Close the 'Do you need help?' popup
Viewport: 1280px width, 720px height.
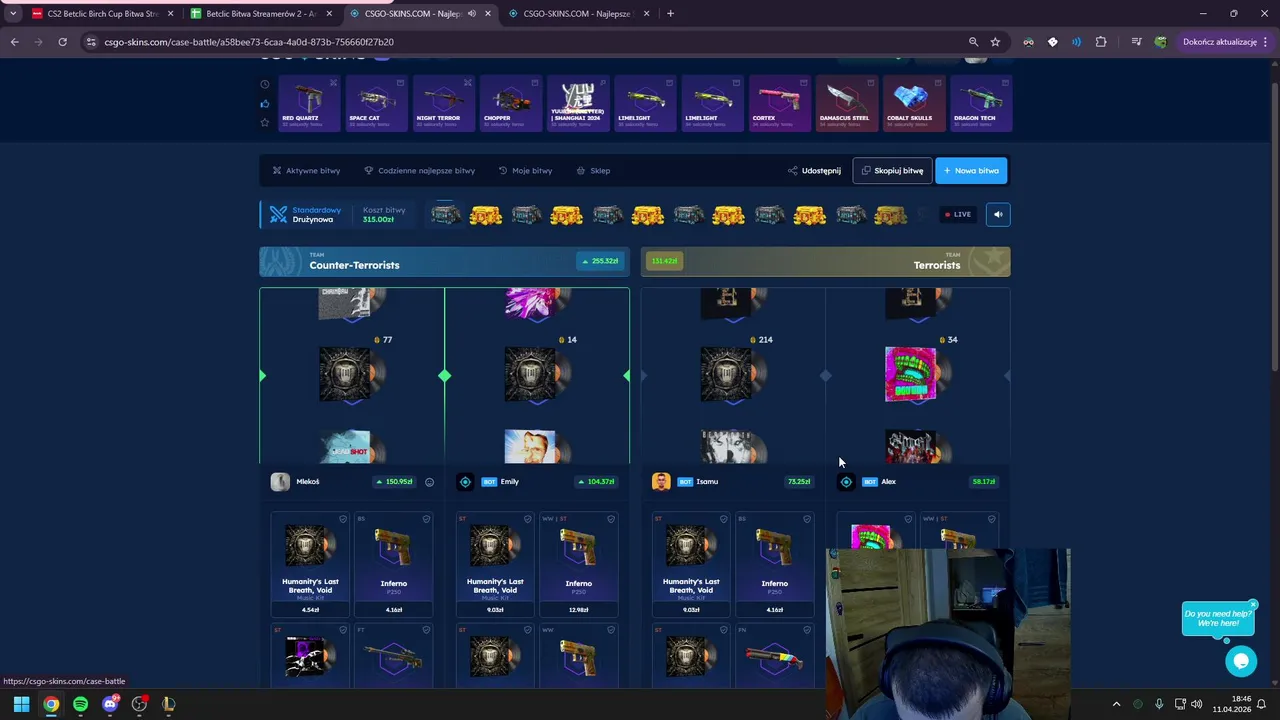[x=1252, y=604]
